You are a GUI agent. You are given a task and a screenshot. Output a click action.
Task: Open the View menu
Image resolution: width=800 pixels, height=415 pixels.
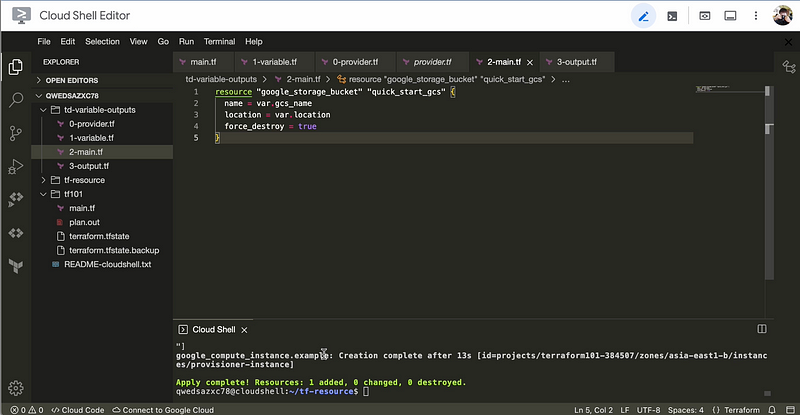point(138,41)
